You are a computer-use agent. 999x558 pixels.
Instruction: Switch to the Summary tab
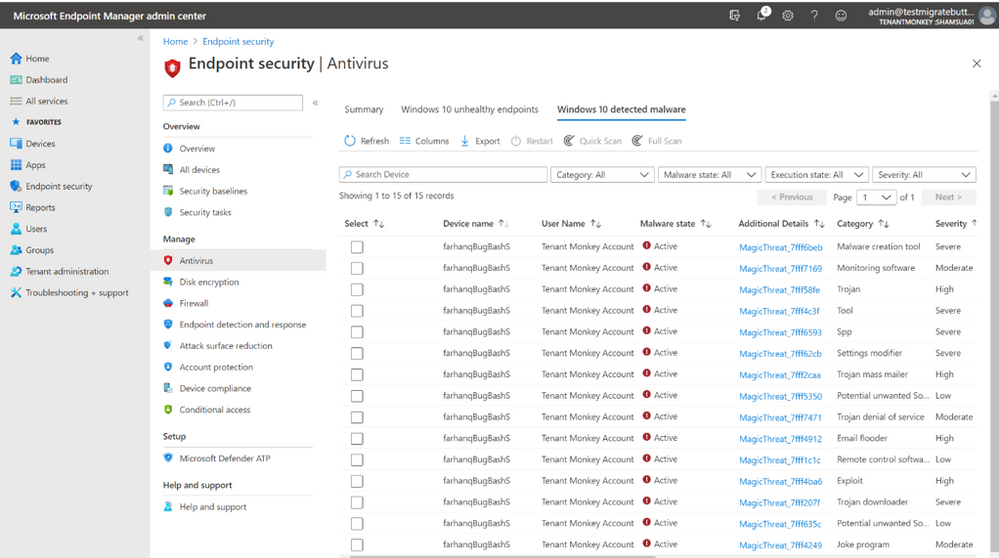pyautogui.click(x=364, y=110)
